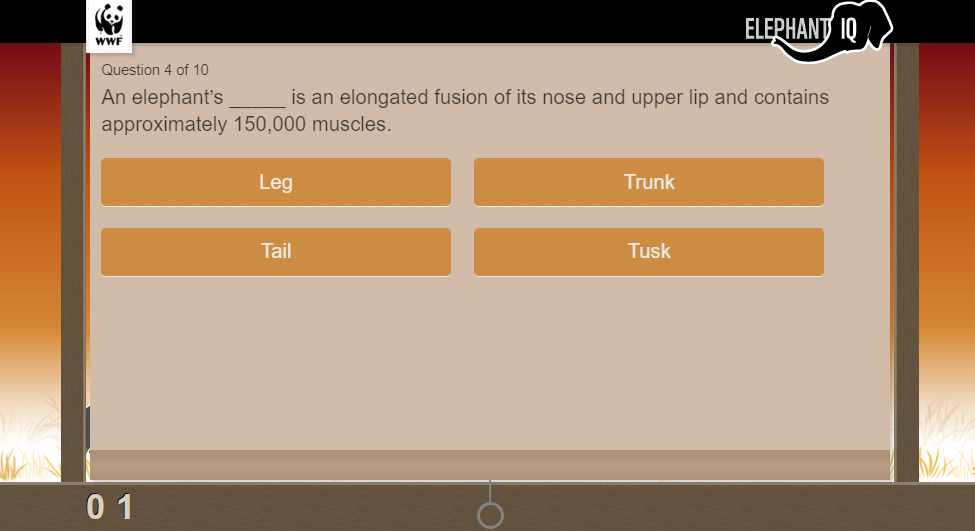Click the Elephant IQ elephant silhouette

833,31
